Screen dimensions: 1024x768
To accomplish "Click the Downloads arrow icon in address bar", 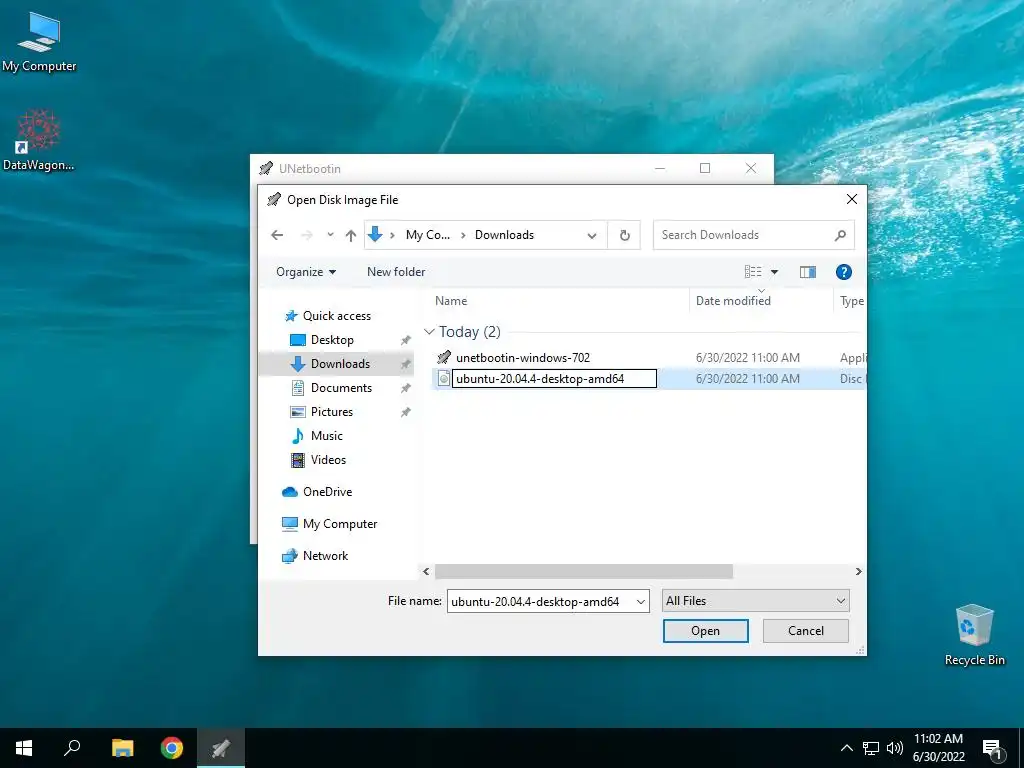I will pos(375,234).
